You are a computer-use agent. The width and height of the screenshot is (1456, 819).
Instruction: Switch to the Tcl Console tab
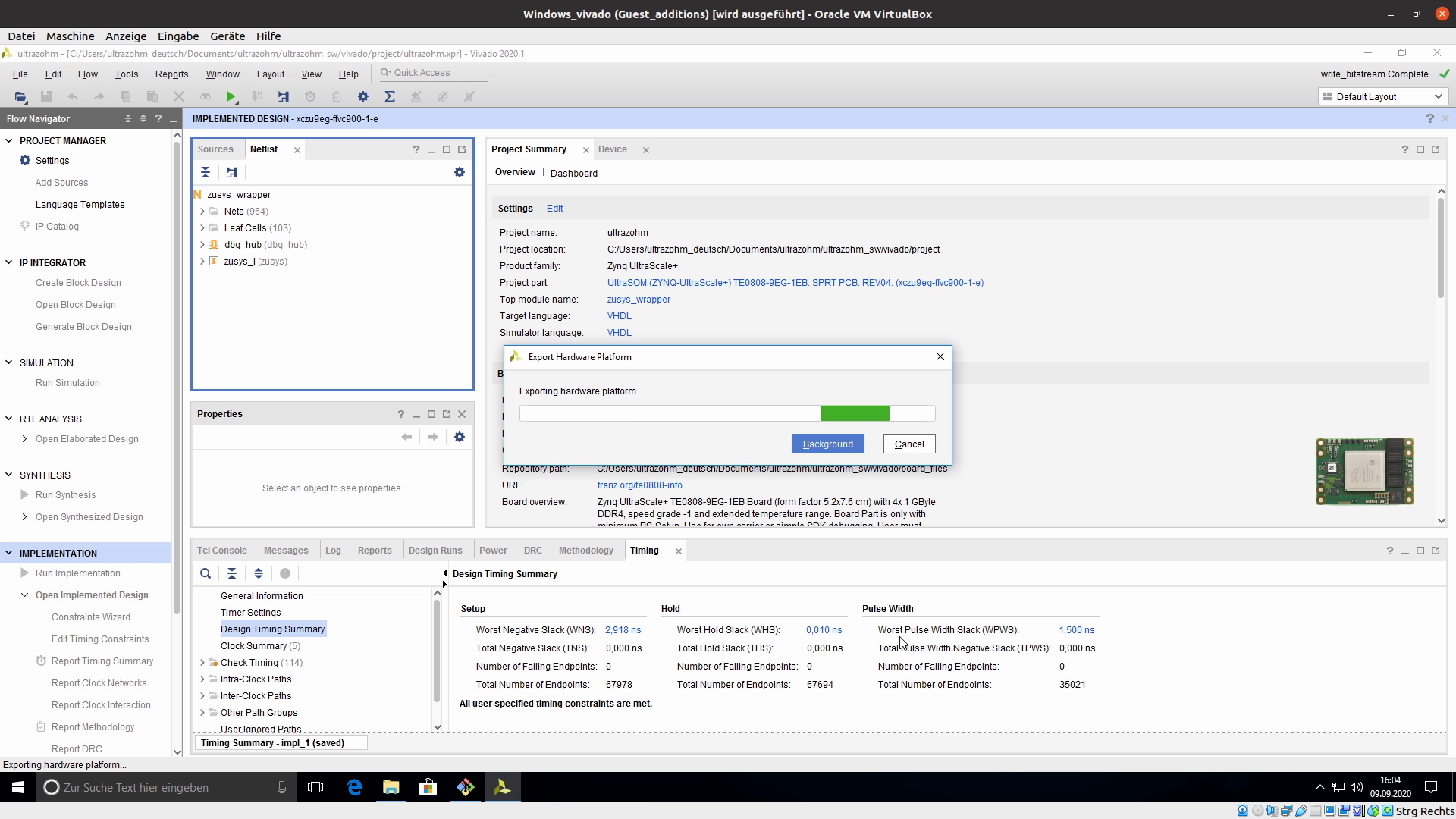tap(221, 551)
